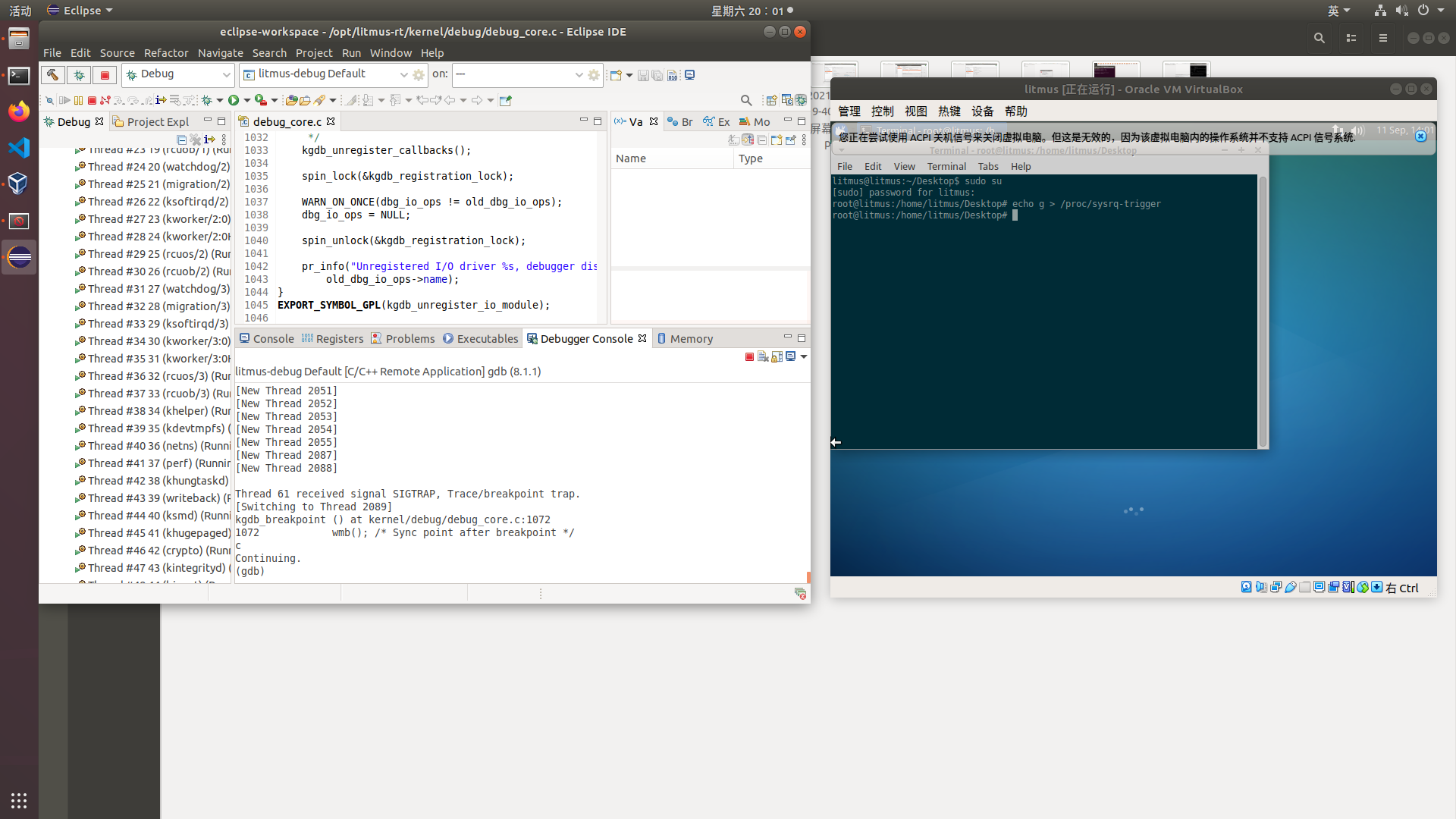Click the Search magnifier in Eclipse toolbar
This screenshot has width=1456, height=819.
pyautogui.click(x=746, y=100)
